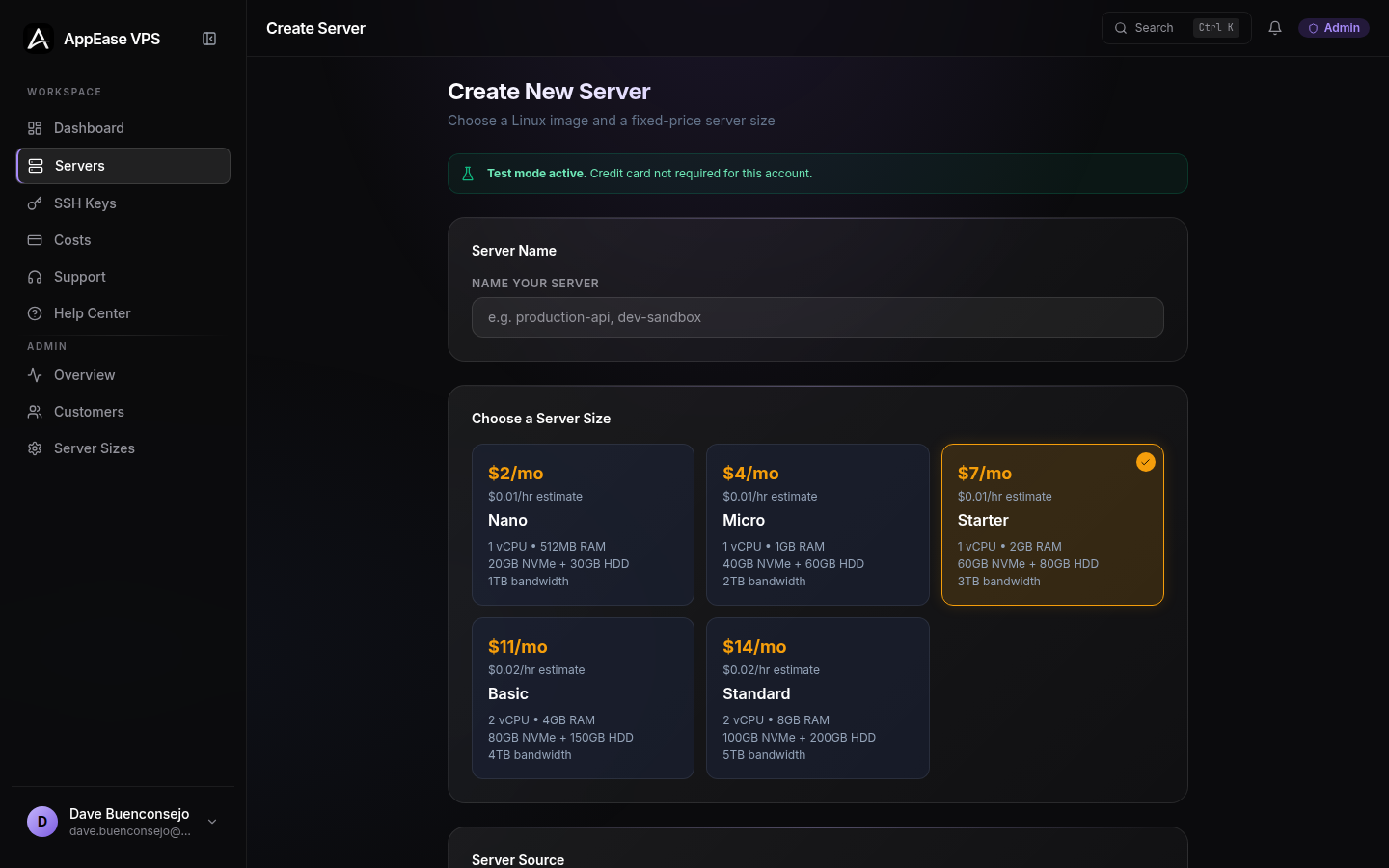Click the "Server Source" section heading
The width and height of the screenshot is (1389, 868).
point(518,859)
